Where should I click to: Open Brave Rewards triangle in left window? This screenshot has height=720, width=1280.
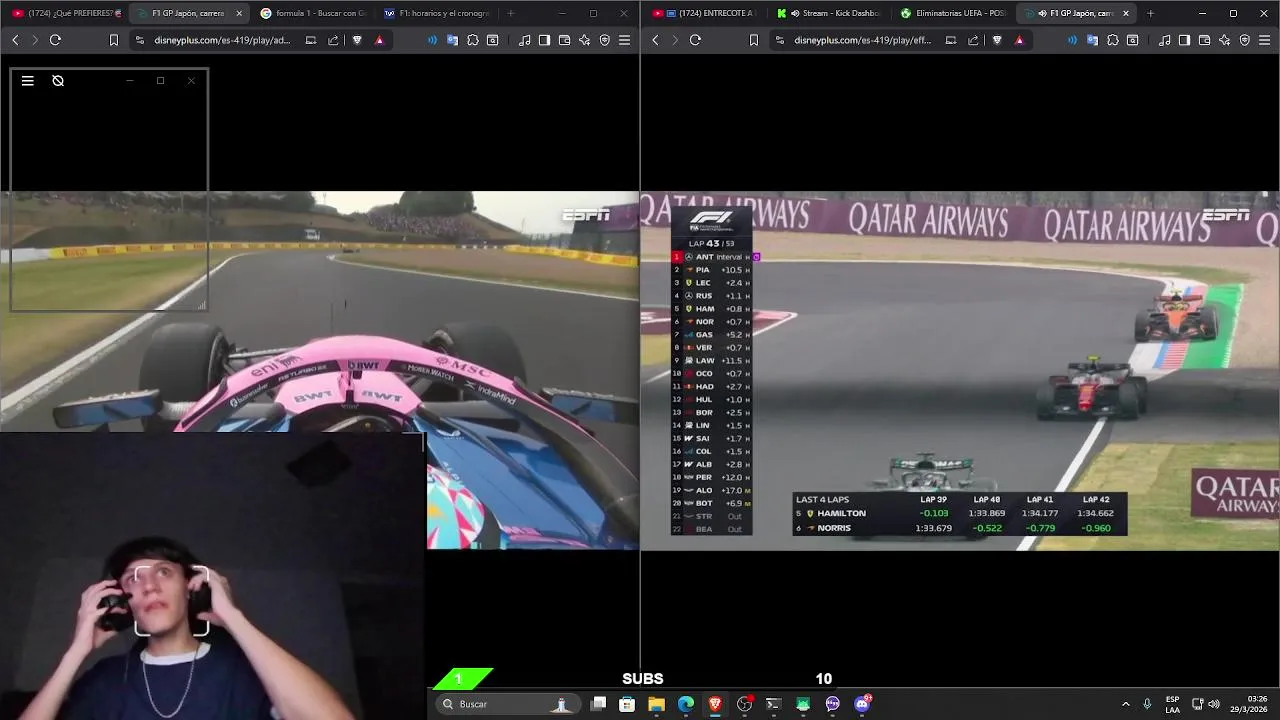point(379,40)
